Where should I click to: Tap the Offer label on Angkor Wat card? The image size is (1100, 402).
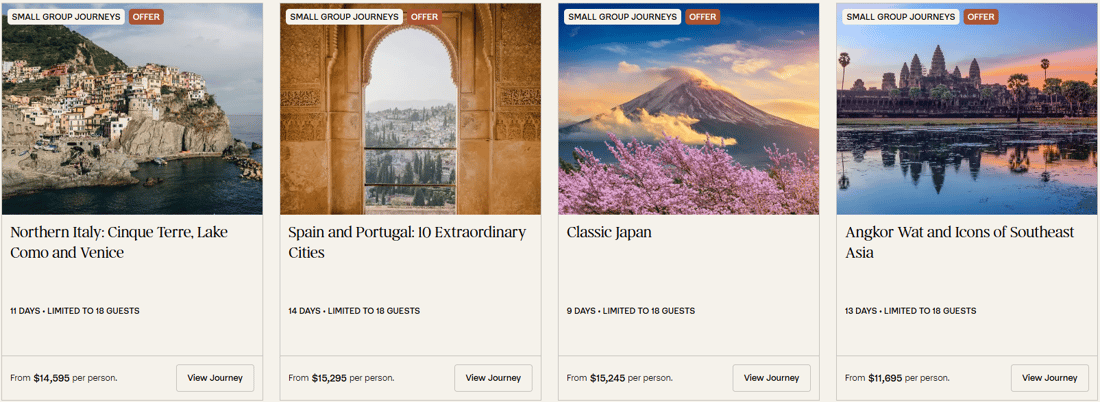click(980, 17)
